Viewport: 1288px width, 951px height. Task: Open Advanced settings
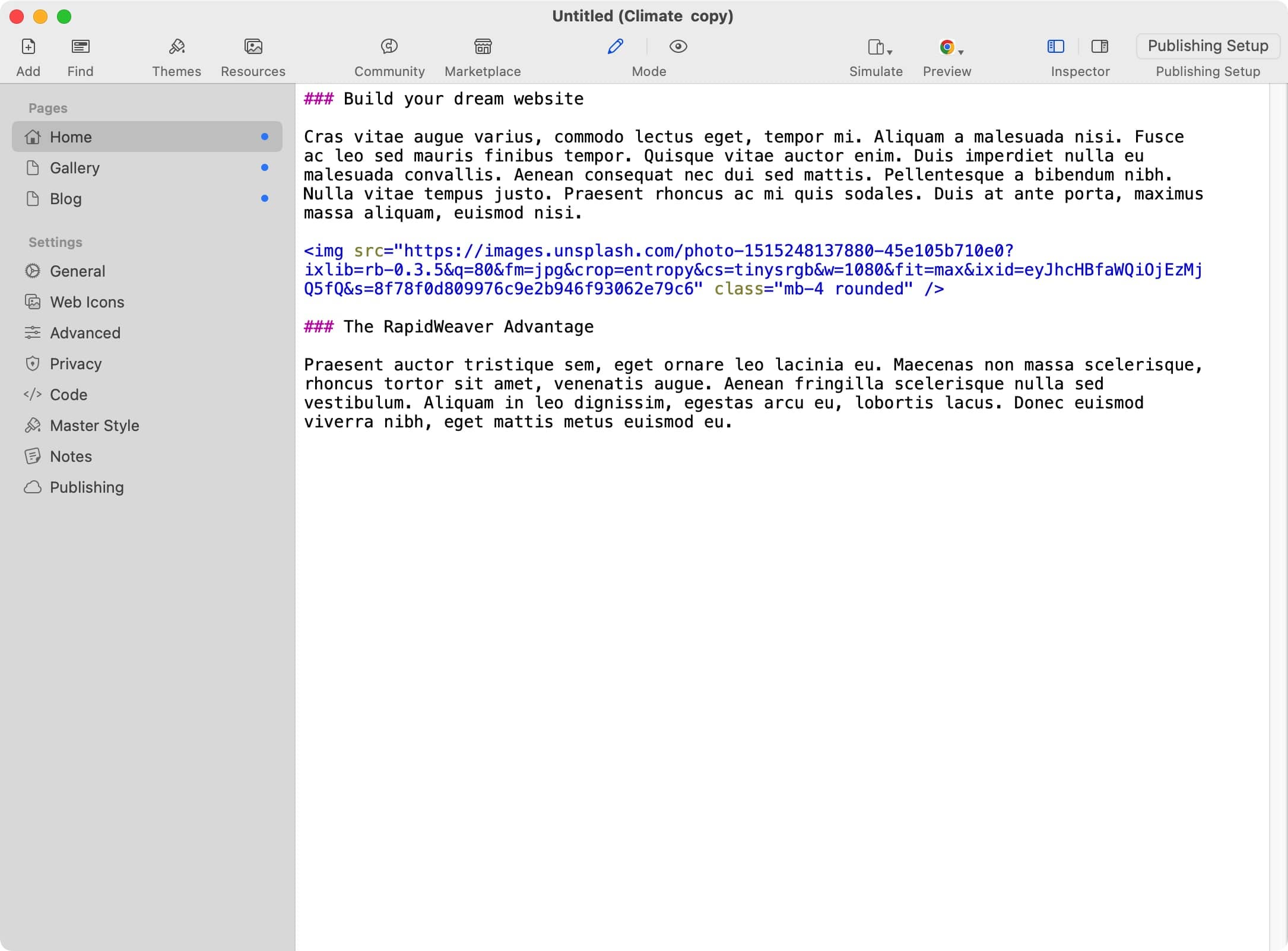click(x=147, y=332)
